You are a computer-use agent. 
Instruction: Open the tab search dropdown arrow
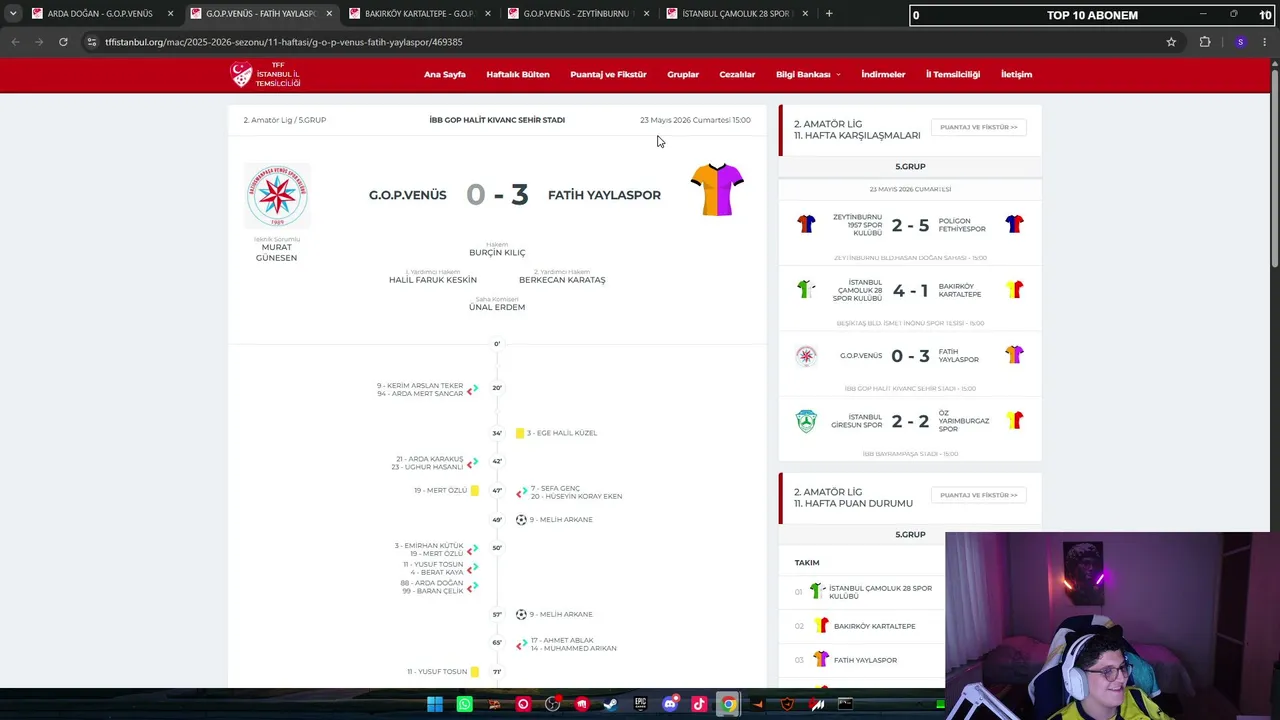[x=13, y=14]
